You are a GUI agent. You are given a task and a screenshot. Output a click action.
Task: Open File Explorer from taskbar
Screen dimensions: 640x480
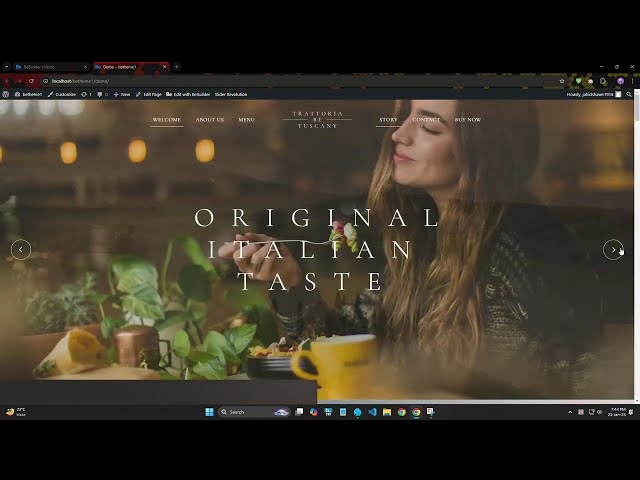pyautogui.click(x=387, y=412)
